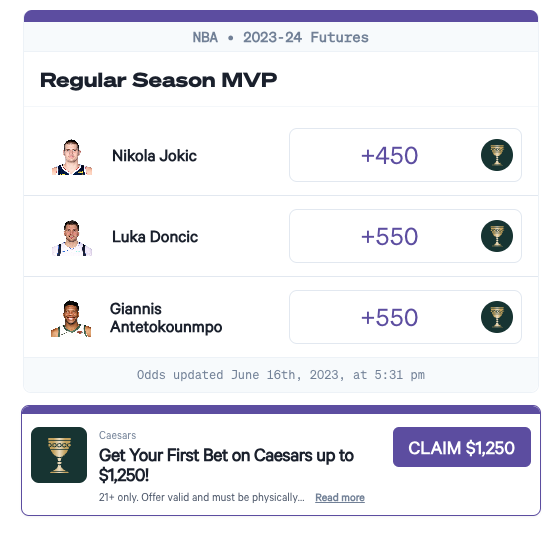This screenshot has height=536, width=558.
Task: Select Nikola Jokic player headshot
Action: click(x=72, y=157)
